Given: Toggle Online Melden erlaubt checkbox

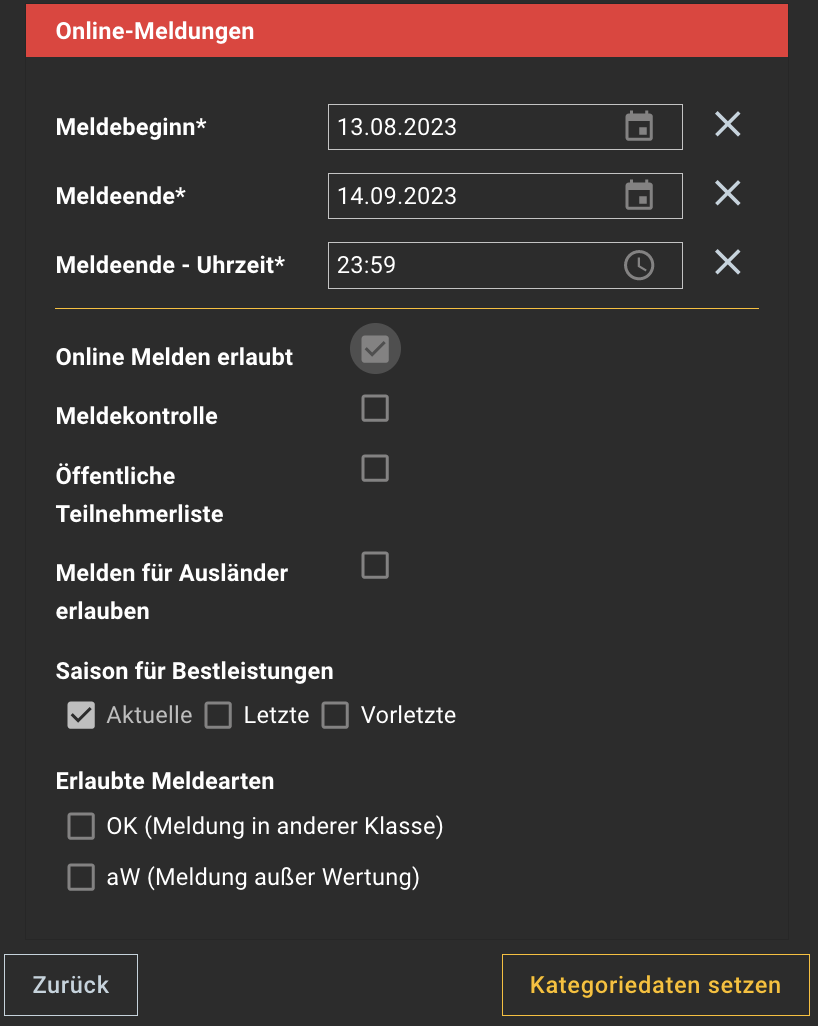Looking at the screenshot, I should (375, 349).
